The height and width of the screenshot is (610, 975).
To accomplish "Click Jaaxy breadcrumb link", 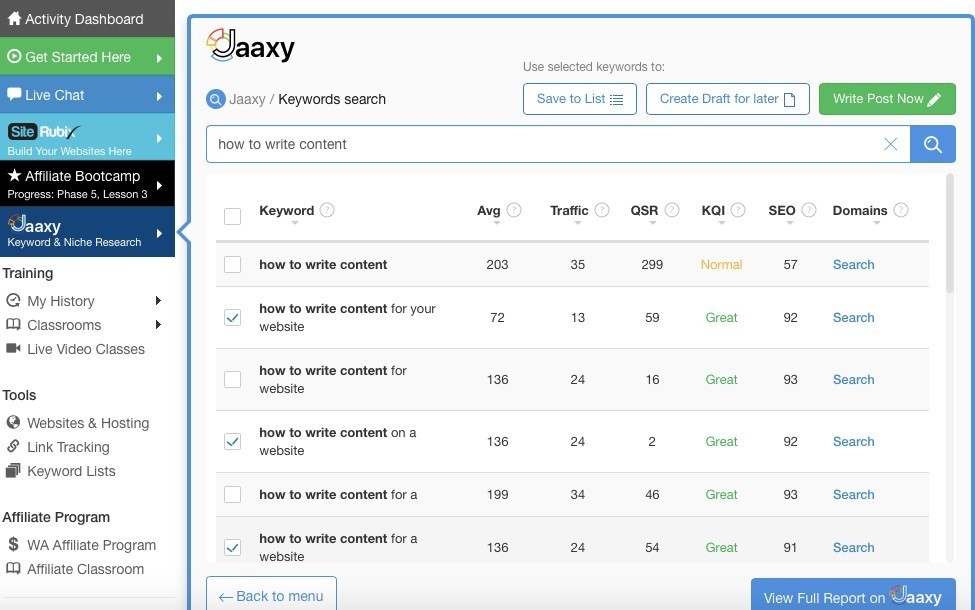I will tap(247, 99).
